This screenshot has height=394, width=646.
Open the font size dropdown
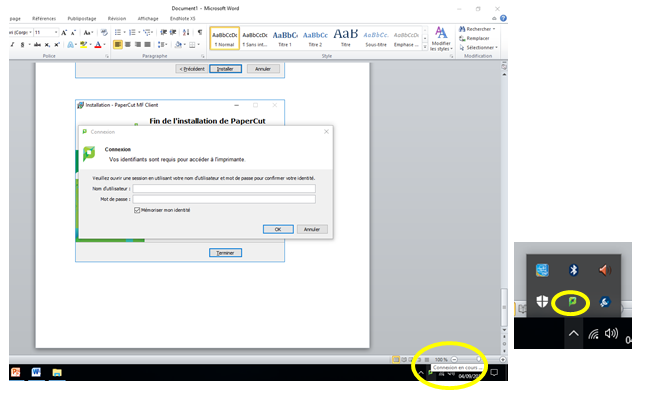click(56, 33)
